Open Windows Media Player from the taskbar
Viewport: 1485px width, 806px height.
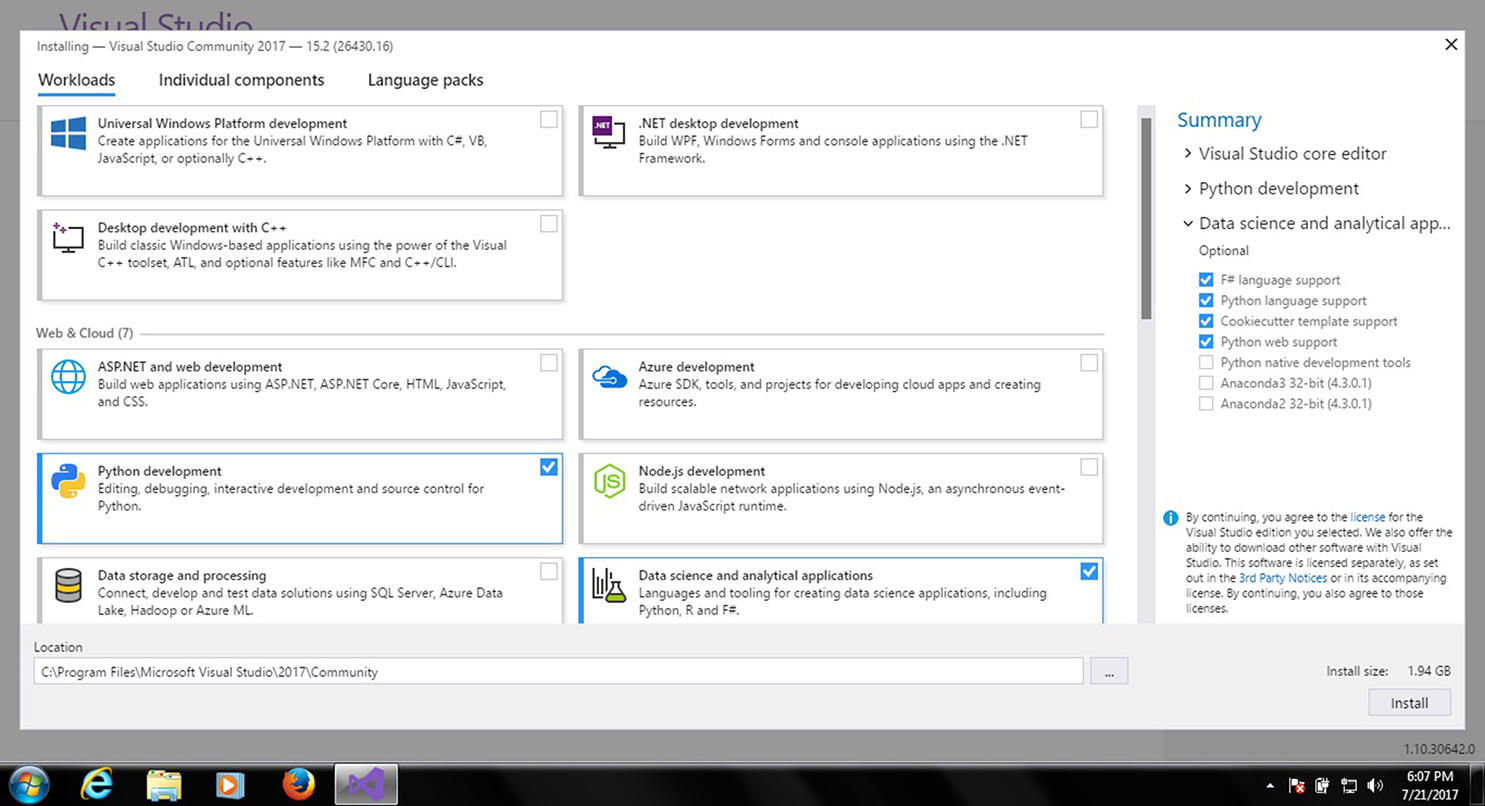[231, 783]
